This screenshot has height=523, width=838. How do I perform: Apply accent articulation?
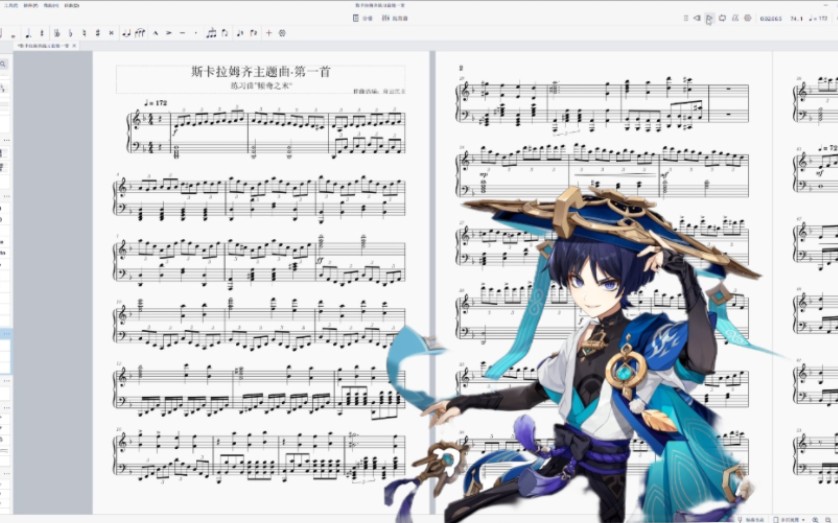(169, 33)
